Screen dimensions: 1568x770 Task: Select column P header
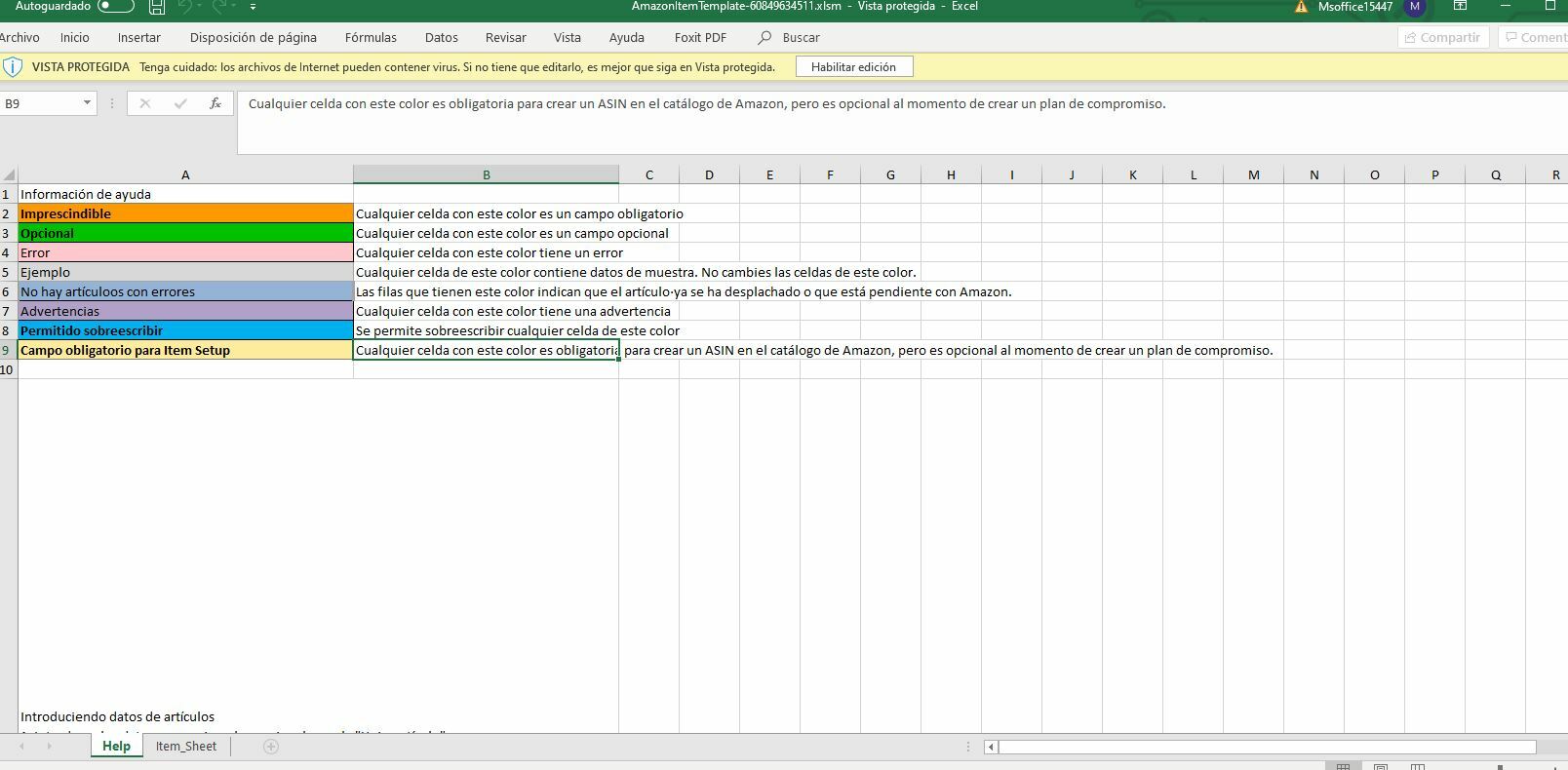click(1434, 175)
